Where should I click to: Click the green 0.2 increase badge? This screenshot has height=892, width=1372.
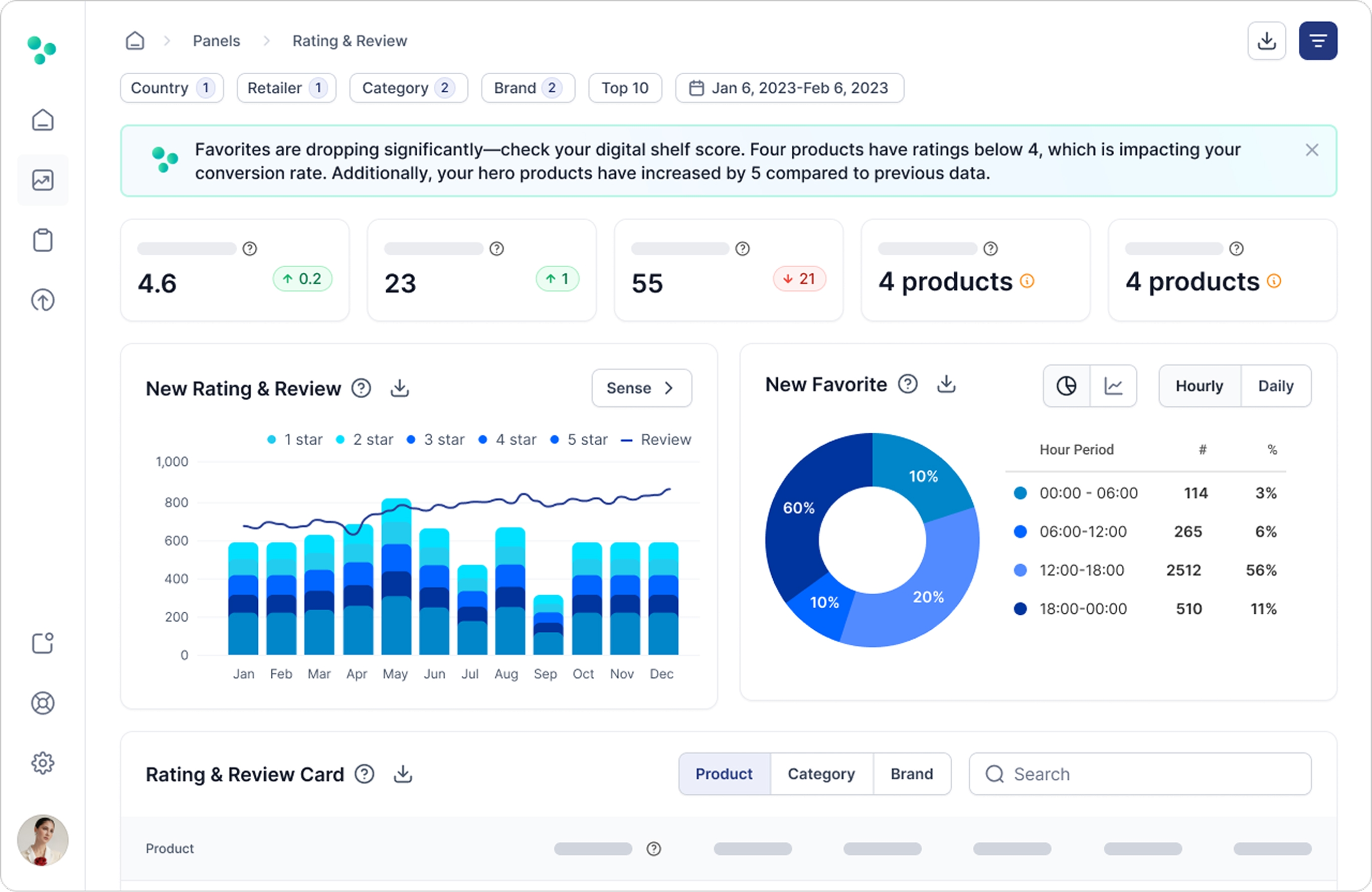(x=302, y=279)
